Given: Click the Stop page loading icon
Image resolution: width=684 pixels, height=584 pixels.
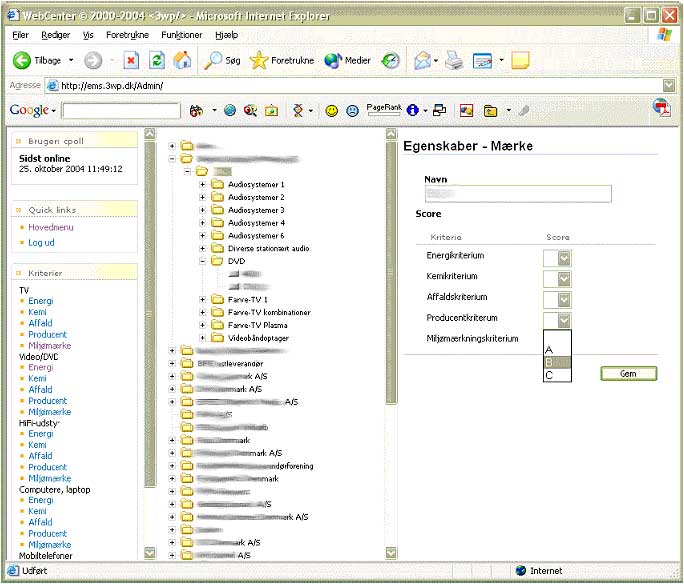Looking at the screenshot, I should click(x=131, y=60).
